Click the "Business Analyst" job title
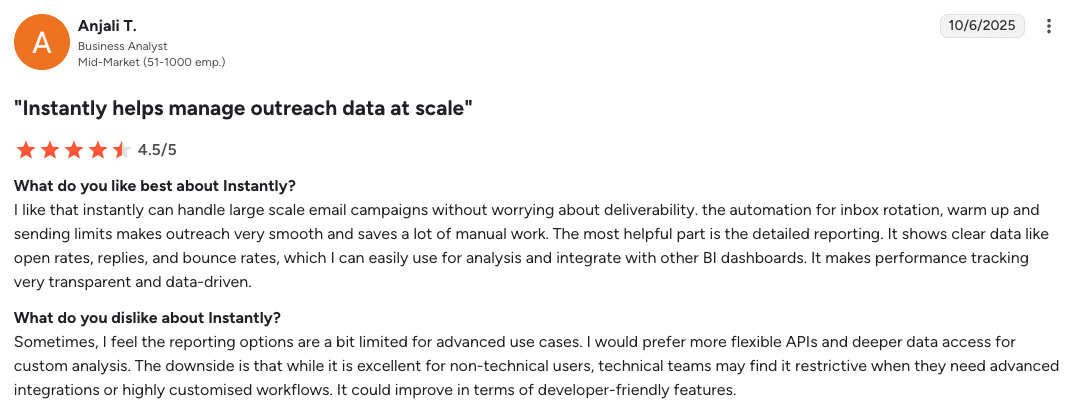1072x407 pixels. point(123,46)
